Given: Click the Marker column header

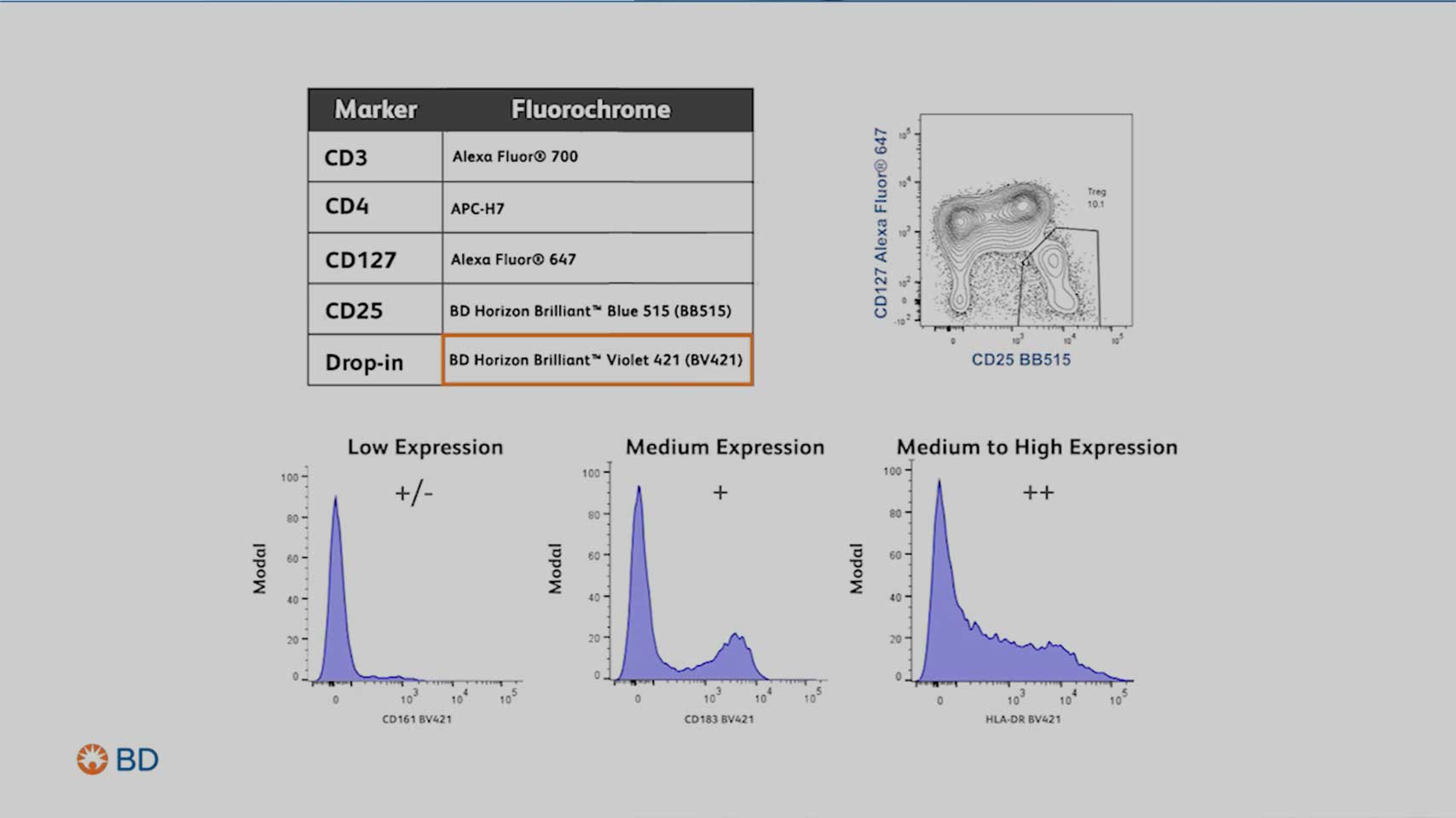Looking at the screenshot, I should tap(375, 110).
